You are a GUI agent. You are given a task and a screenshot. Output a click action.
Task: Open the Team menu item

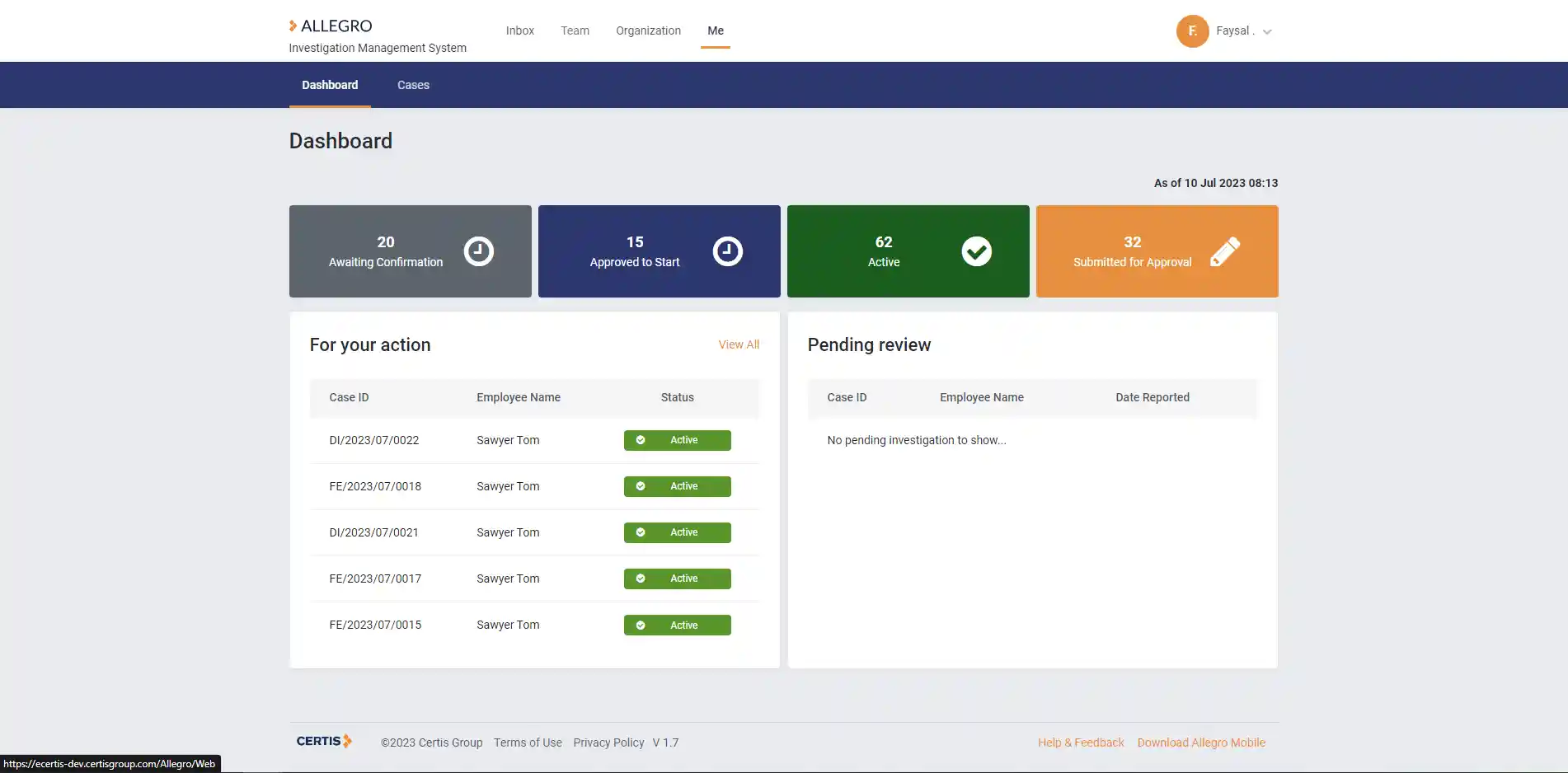pyautogui.click(x=575, y=30)
